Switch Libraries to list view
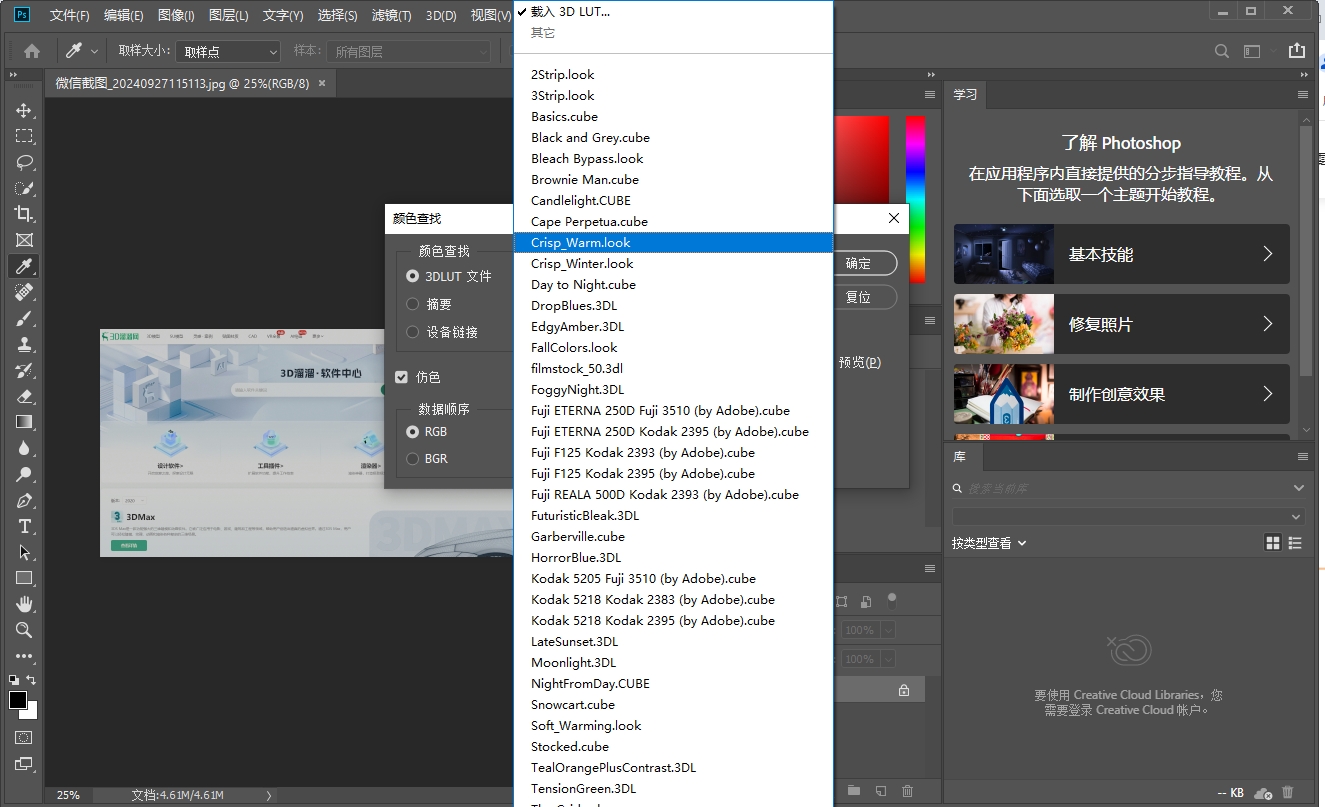This screenshot has width=1325, height=807. (x=1296, y=543)
